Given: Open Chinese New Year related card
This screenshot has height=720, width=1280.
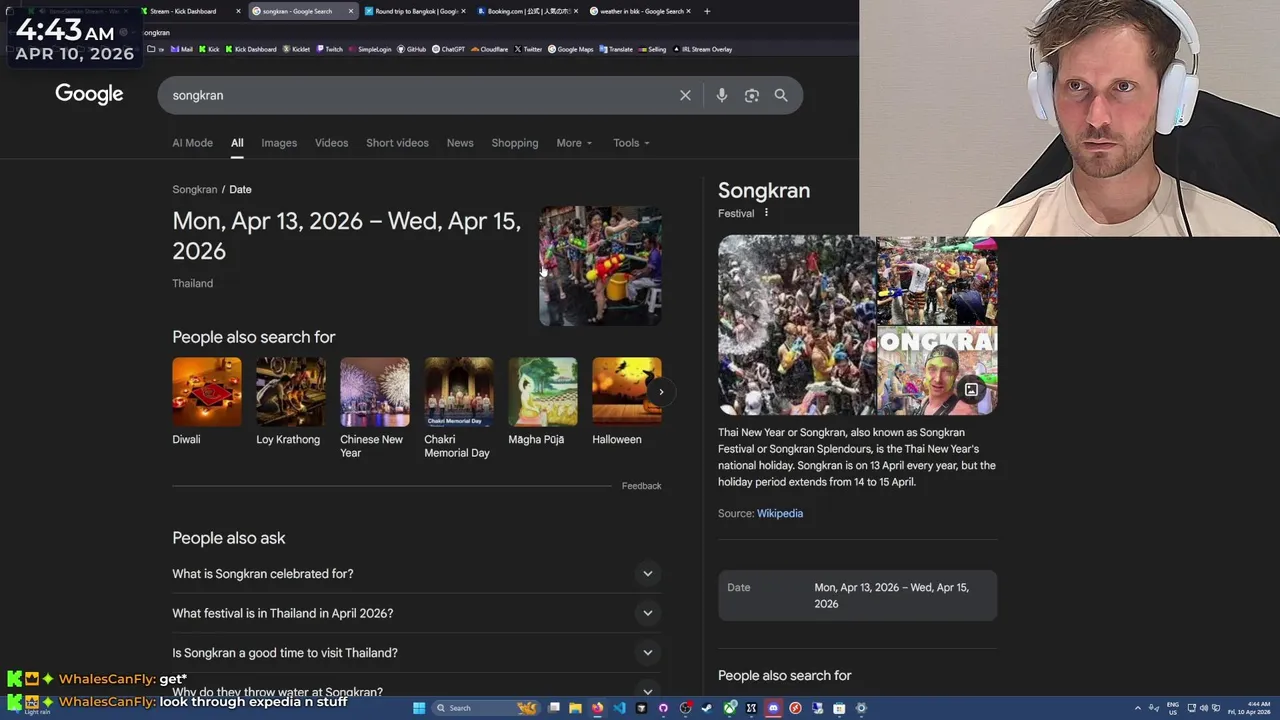Looking at the screenshot, I should pyautogui.click(x=375, y=408).
